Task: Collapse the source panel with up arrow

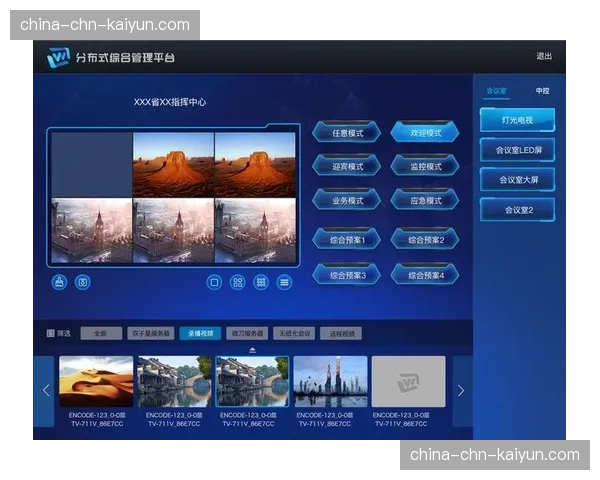Action: click(x=253, y=350)
